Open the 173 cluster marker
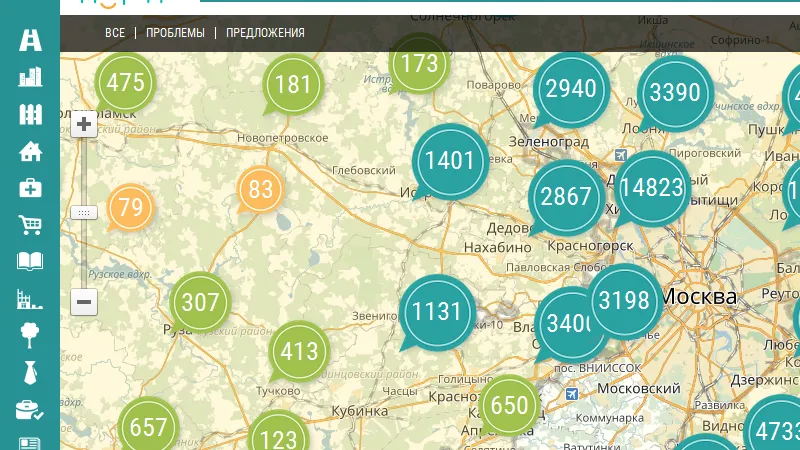 click(x=419, y=64)
